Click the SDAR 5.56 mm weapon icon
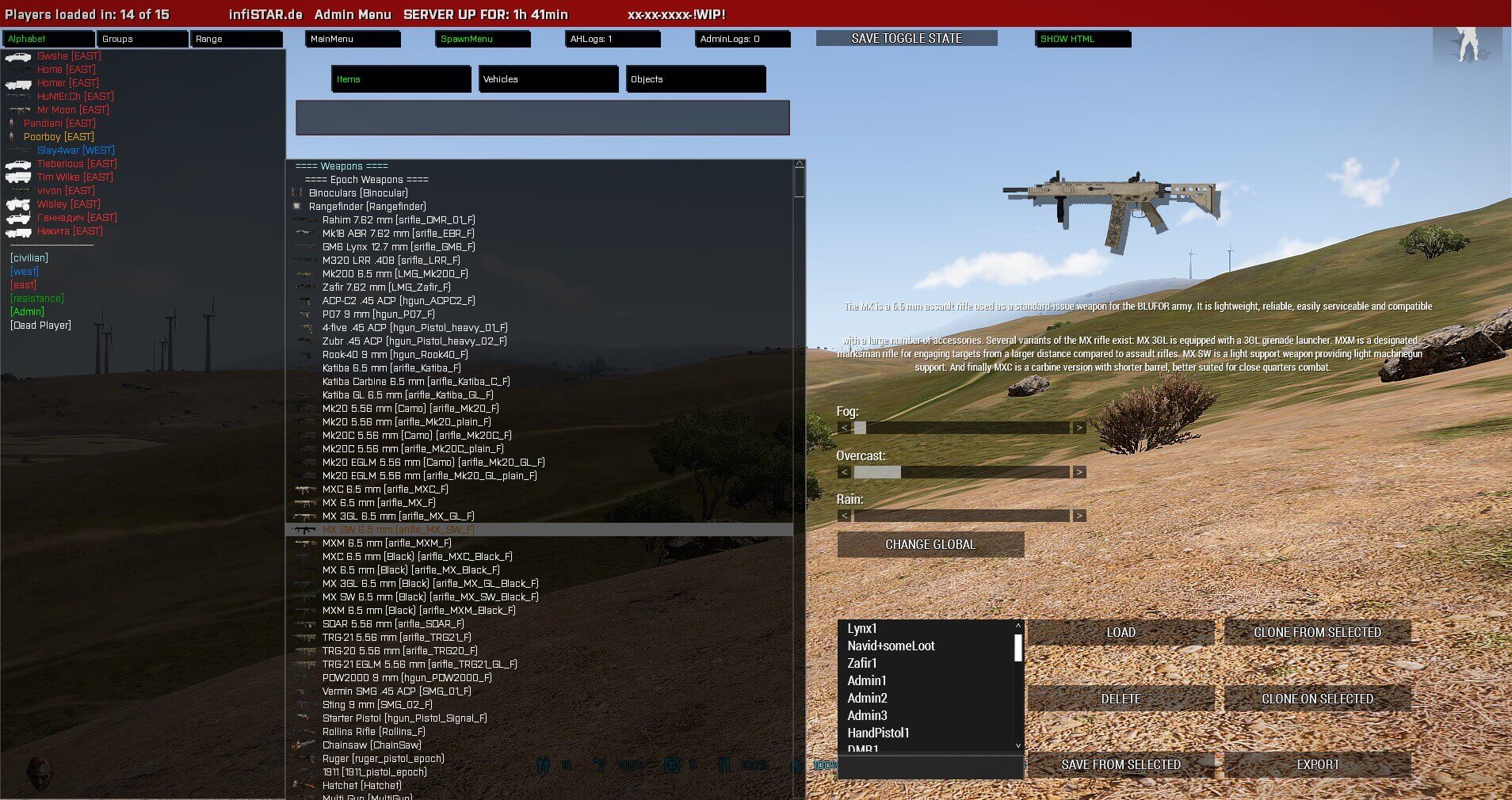The width and height of the screenshot is (1512, 800). (304, 624)
